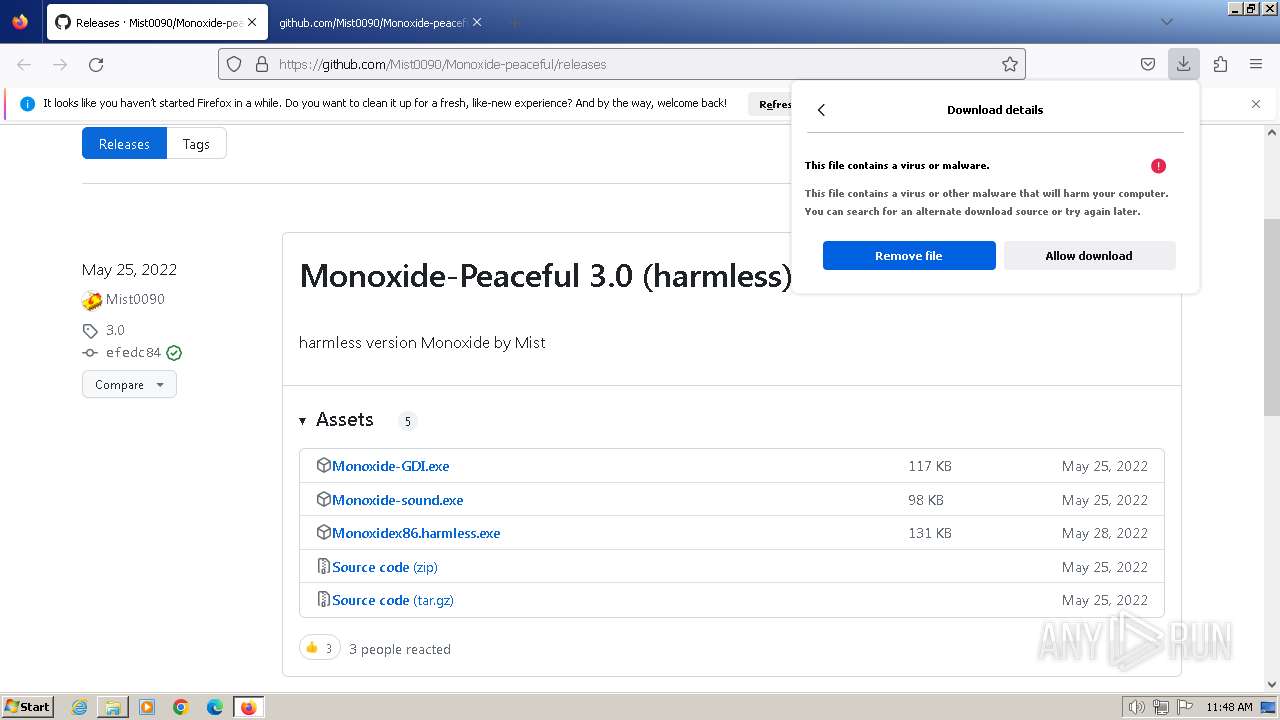Open the efedc84 commit link
This screenshot has height=720, width=1280.
[133, 353]
